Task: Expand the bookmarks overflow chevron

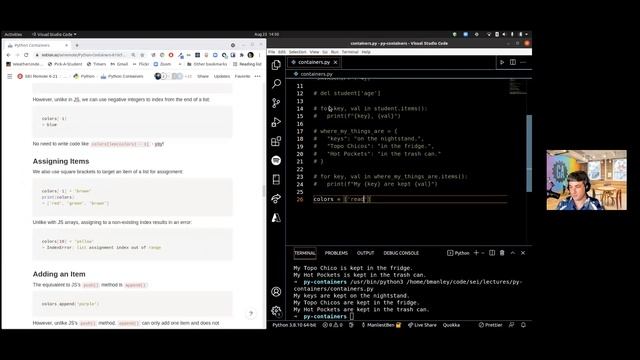Action: pyautogui.click(x=180, y=64)
